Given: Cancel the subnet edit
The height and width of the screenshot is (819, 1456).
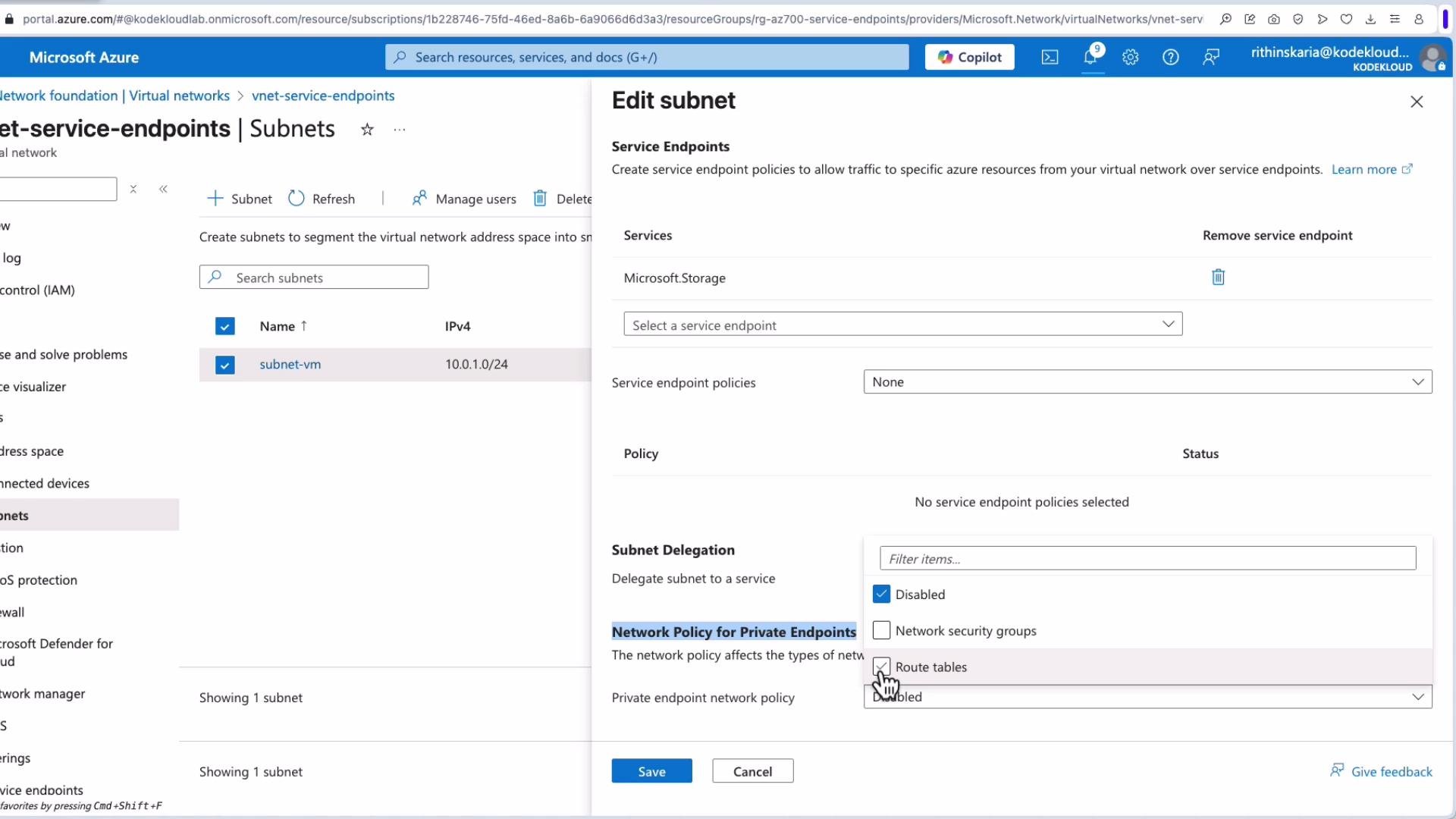Looking at the screenshot, I should [752, 771].
